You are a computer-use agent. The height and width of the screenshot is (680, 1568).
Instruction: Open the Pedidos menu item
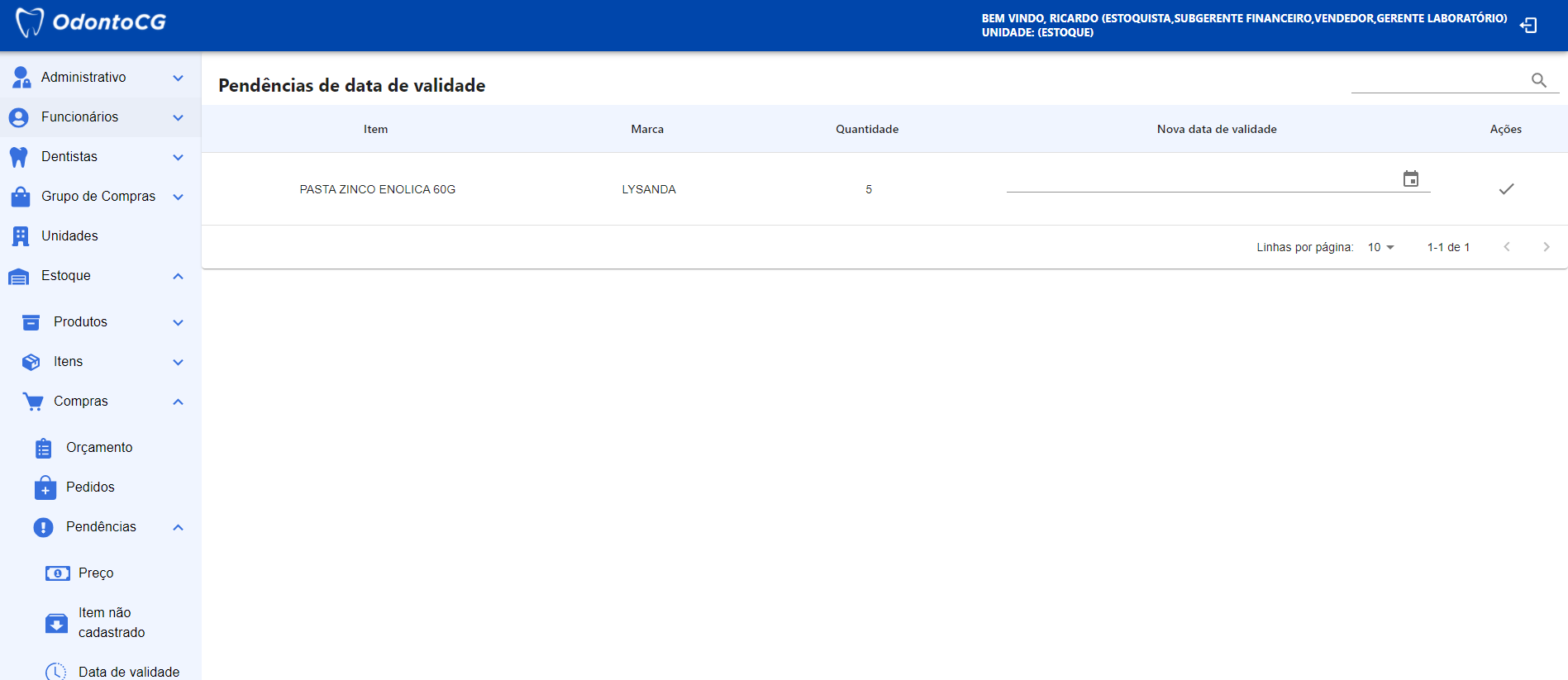point(90,487)
